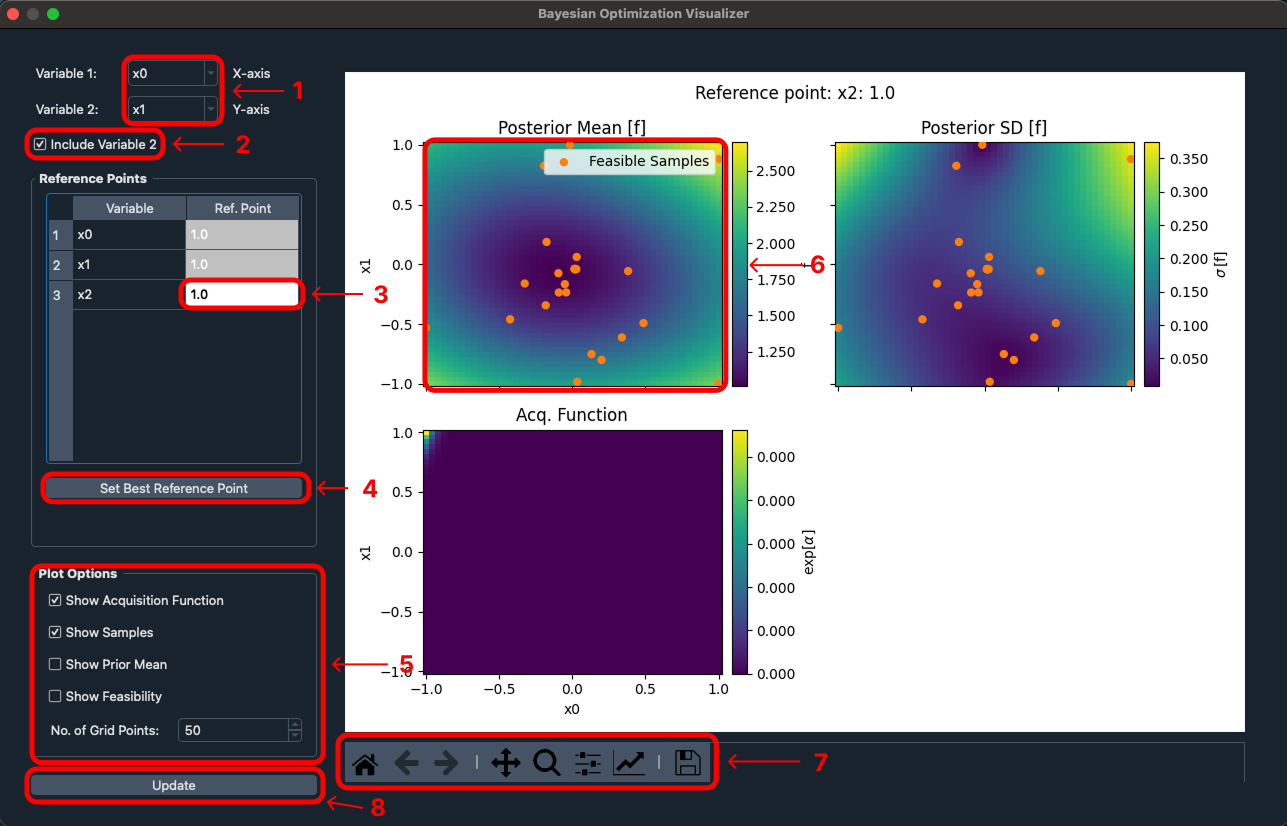Click the Posterior SD colorbar
The image size is (1287, 826).
pyautogui.click(x=1151, y=264)
